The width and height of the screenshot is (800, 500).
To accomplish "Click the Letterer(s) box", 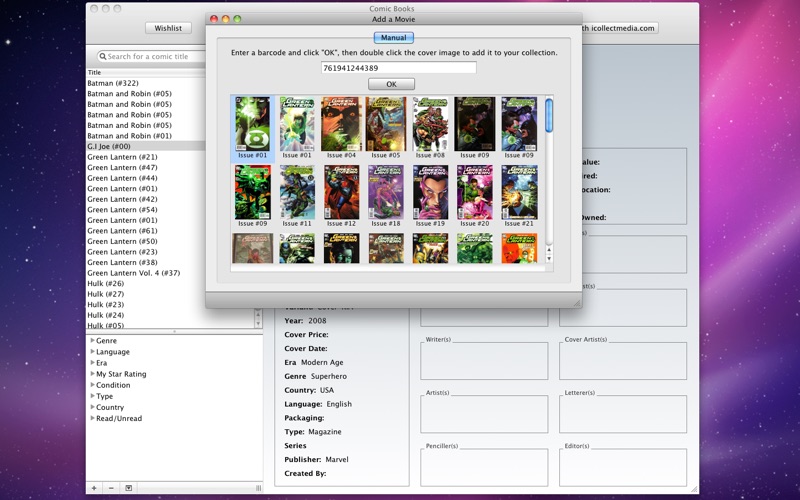I will tap(623, 414).
